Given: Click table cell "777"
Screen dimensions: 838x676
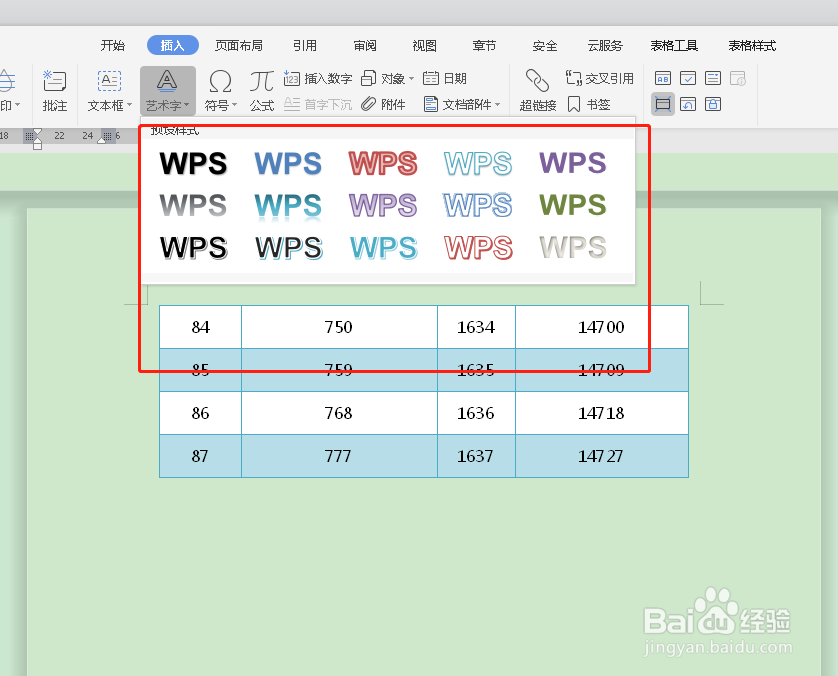Looking at the screenshot, I should click(339, 456).
